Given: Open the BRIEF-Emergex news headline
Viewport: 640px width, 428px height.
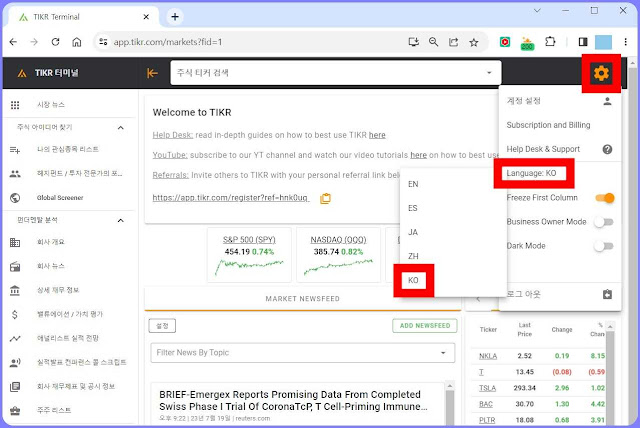Looking at the screenshot, I should click(x=293, y=401).
